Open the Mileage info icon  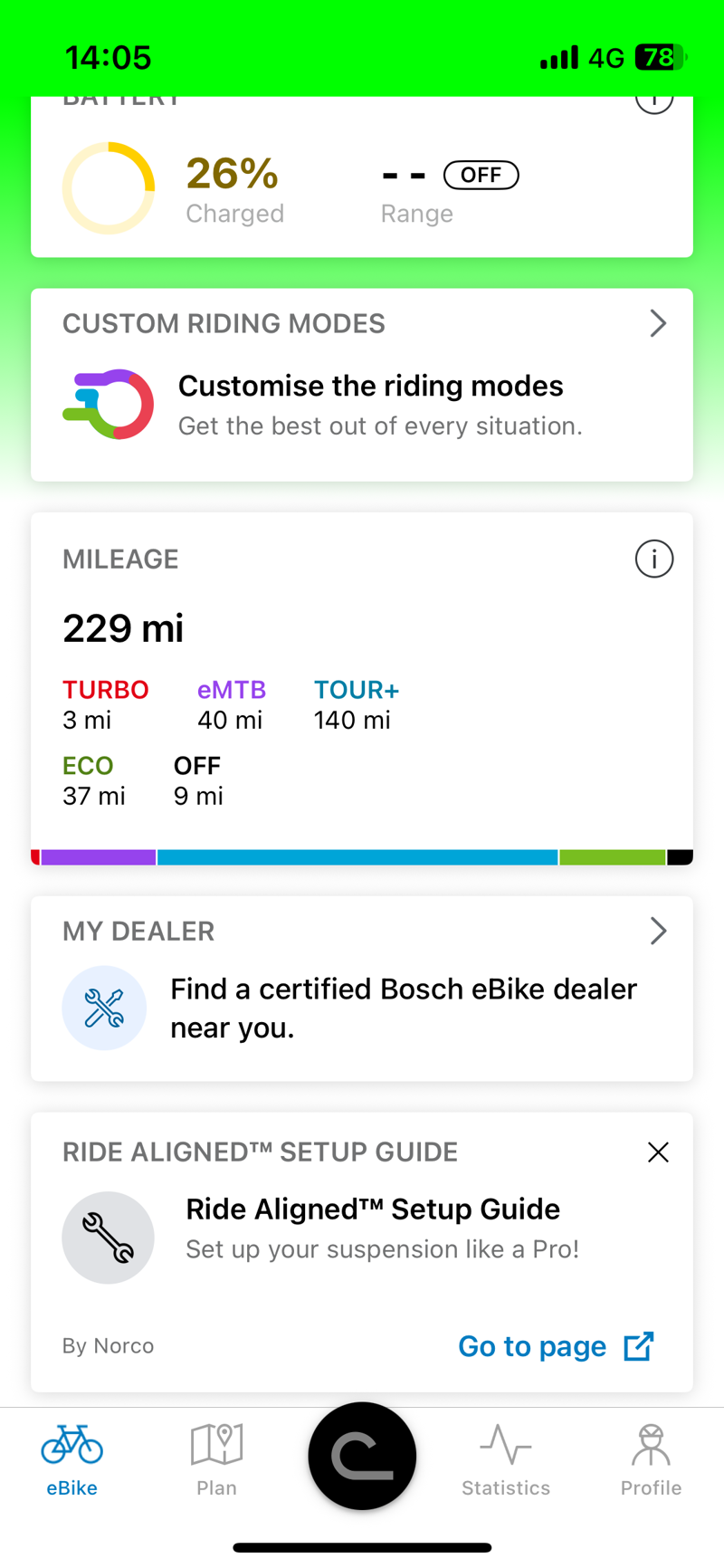point(653,559)
